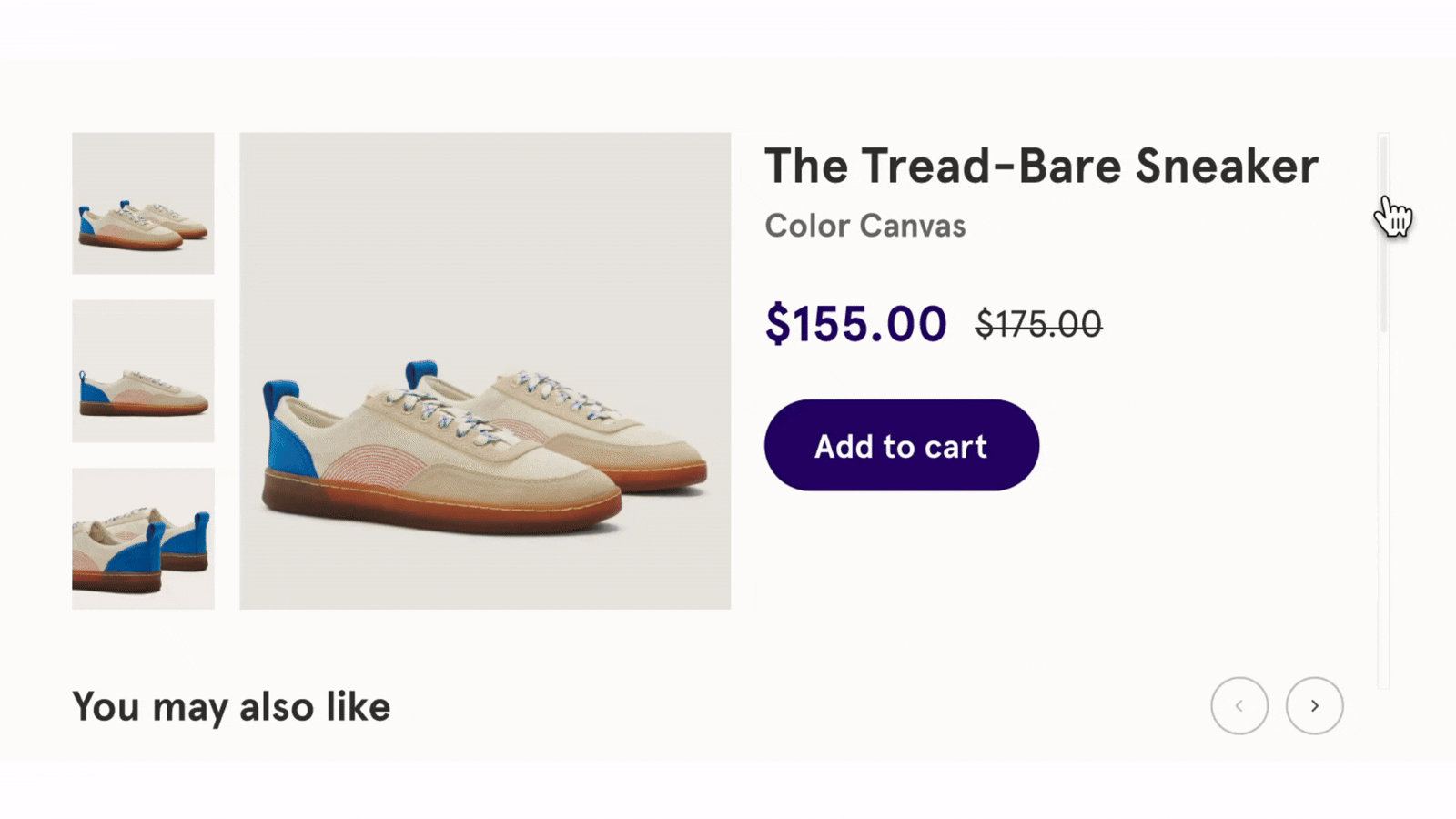The width and height of the screenshot is (1456, 819).
Task: Click the $155.00 sale price
Action: coord(855,324)
